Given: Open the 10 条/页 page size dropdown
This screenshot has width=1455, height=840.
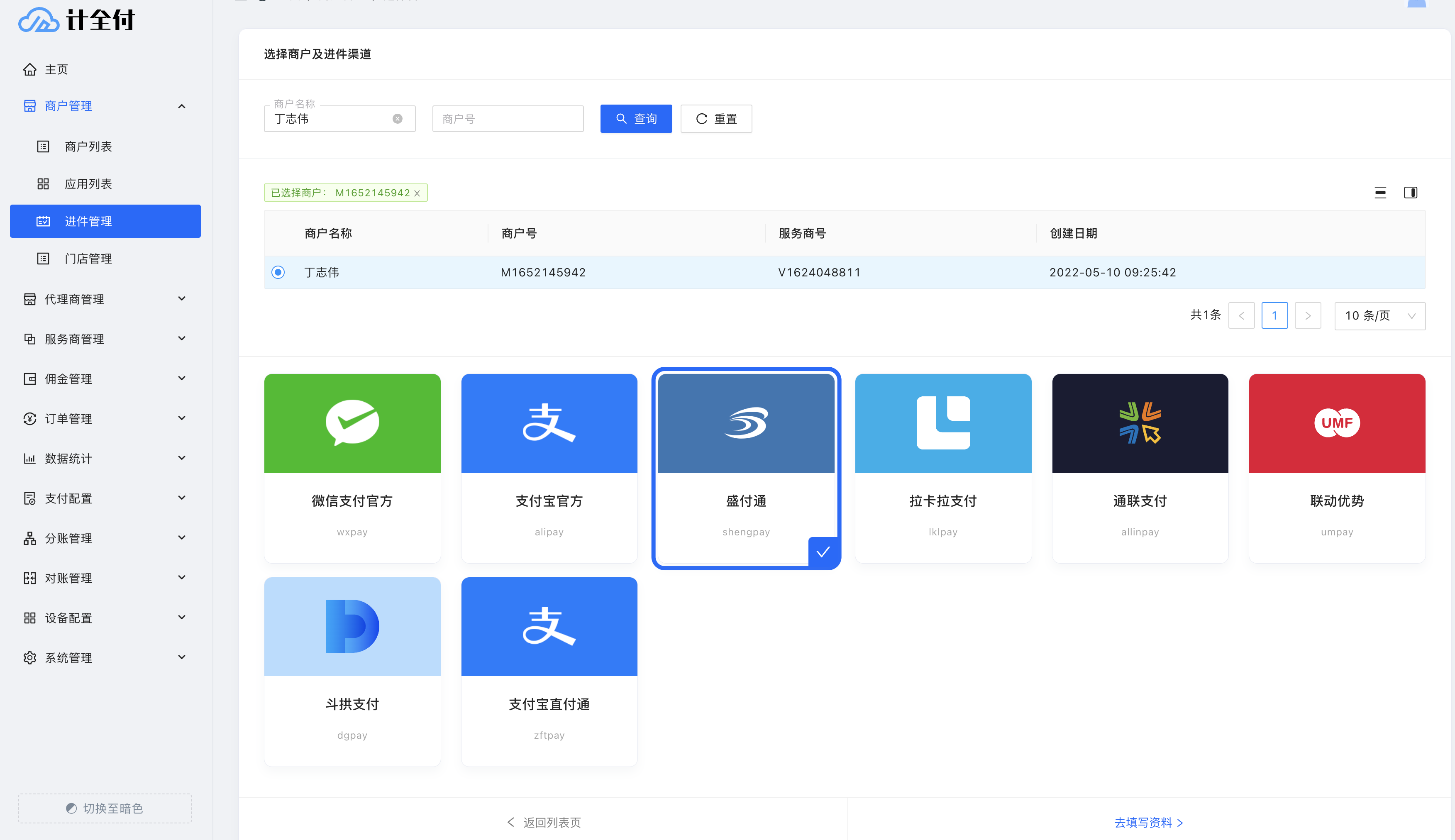Looking at the screenshot, I should click(1379, 315).
